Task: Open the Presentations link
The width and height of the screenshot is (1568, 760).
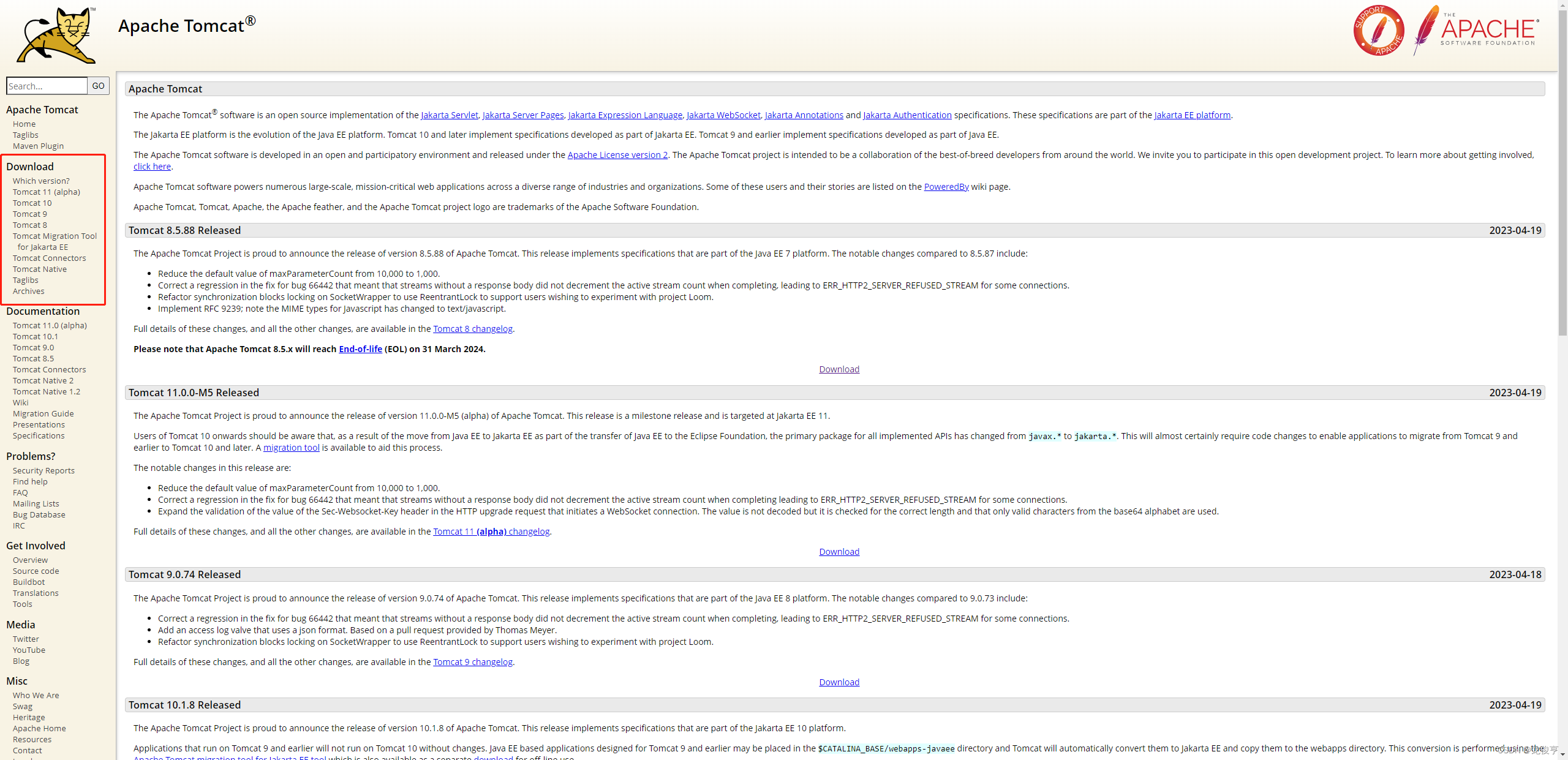Action: [39, 424]
